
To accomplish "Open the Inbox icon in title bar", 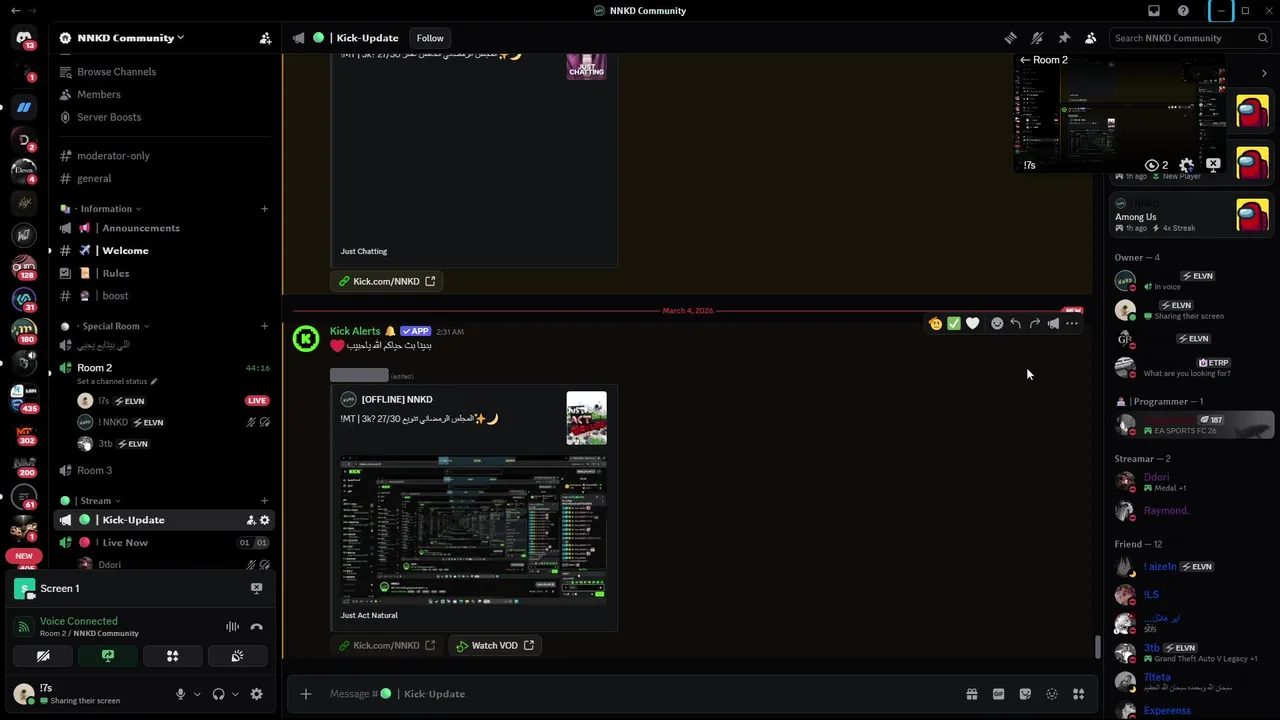I will [x=1154, y=10].
